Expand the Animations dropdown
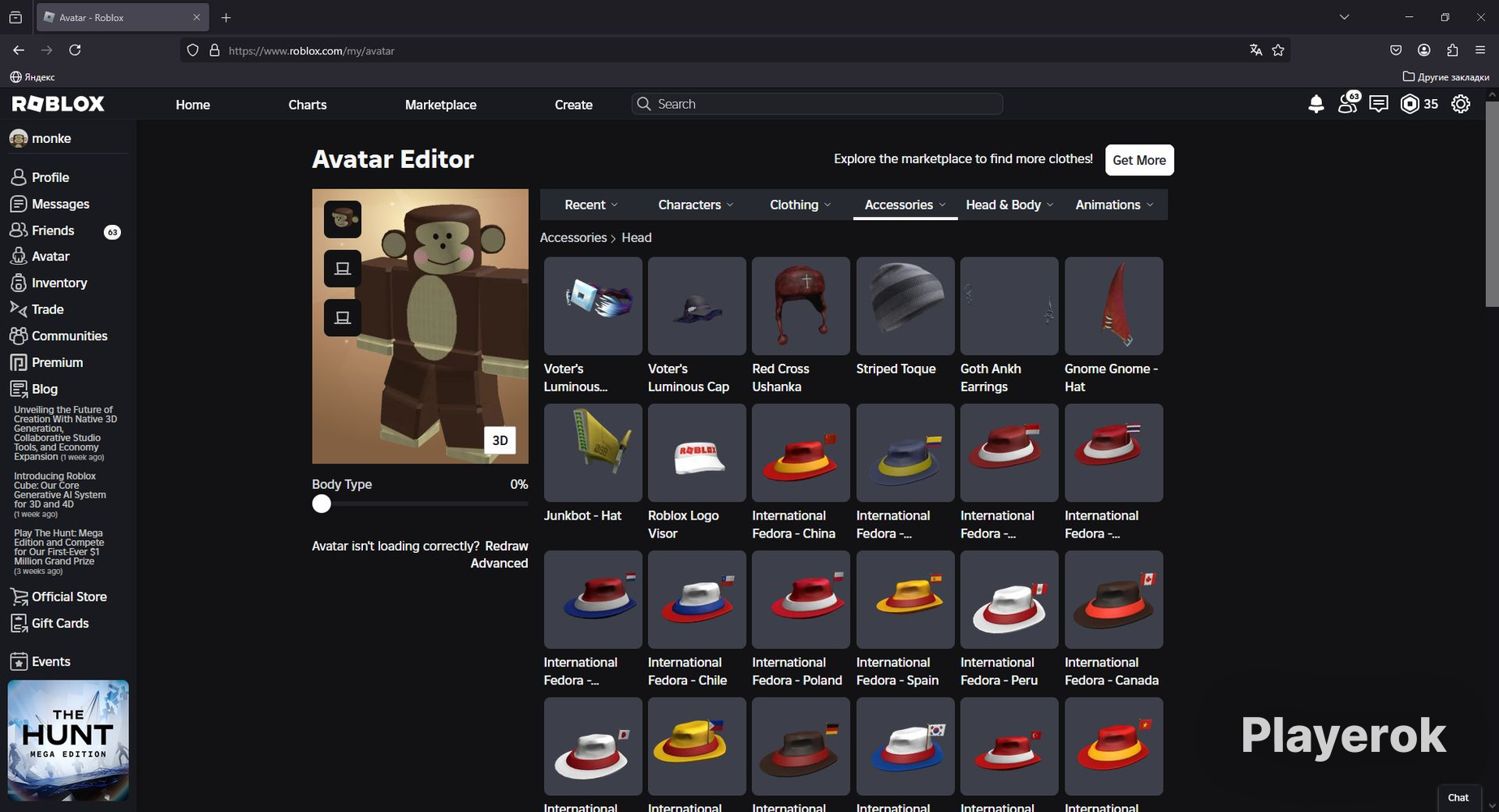The image size is (1499, 812). tap(1114, 205)
